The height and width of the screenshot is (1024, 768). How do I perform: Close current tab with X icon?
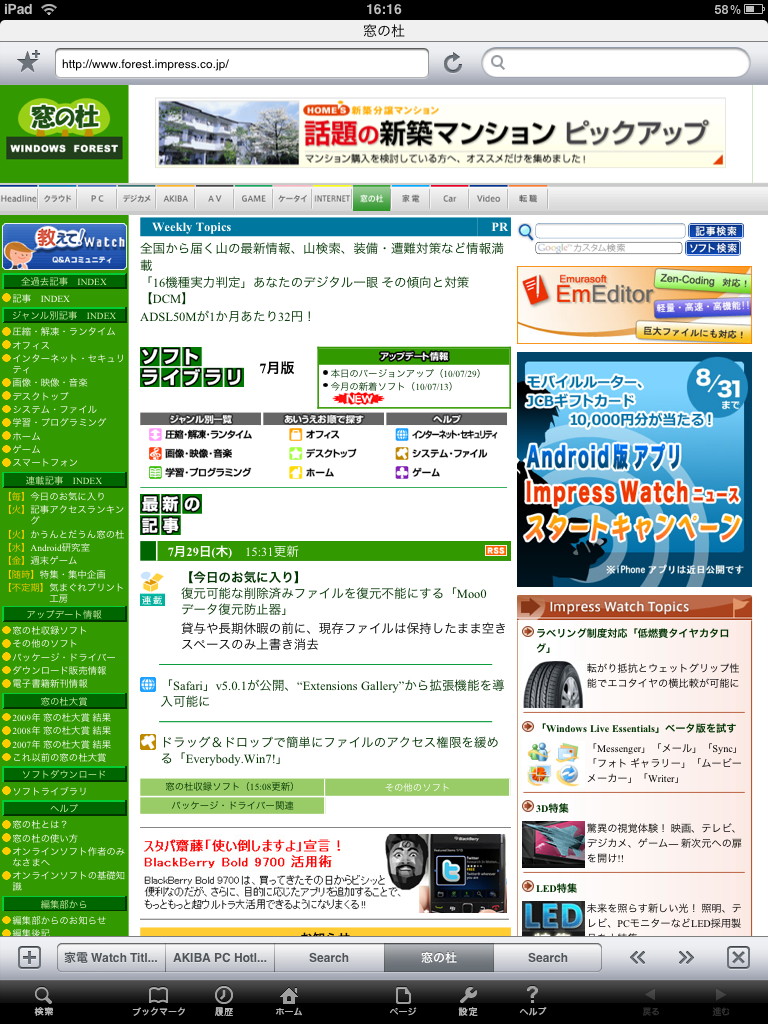click(x=738, y=957)
